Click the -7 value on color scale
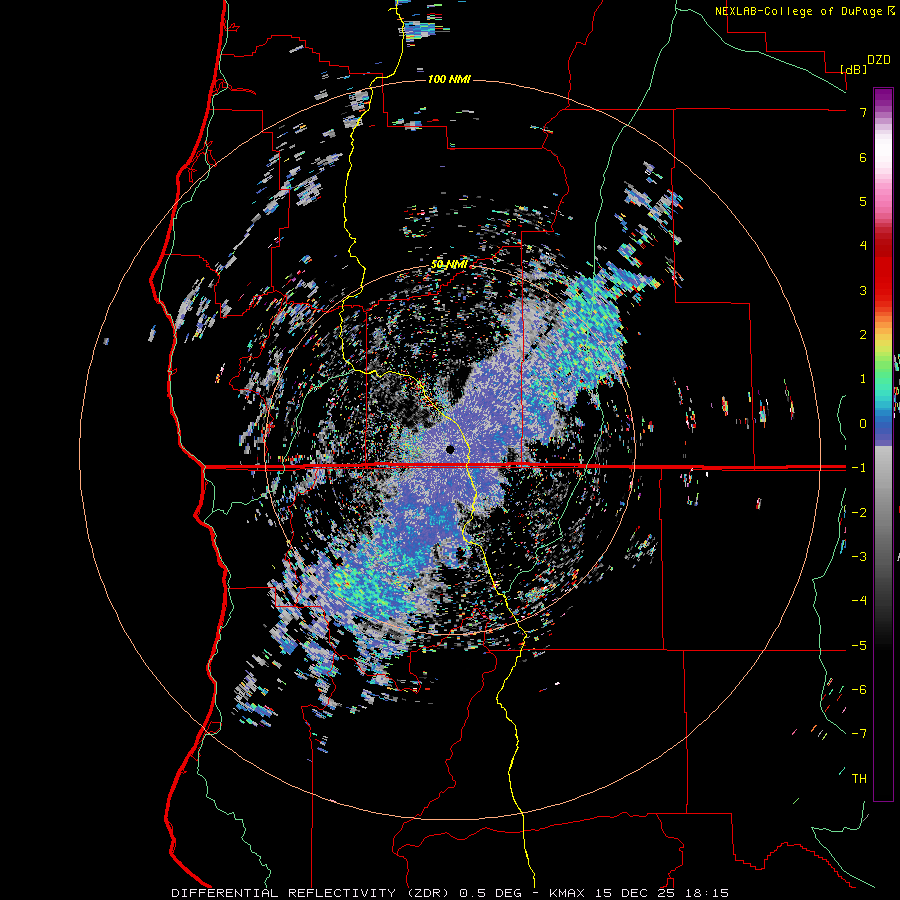900x900 pixels. 859,734
